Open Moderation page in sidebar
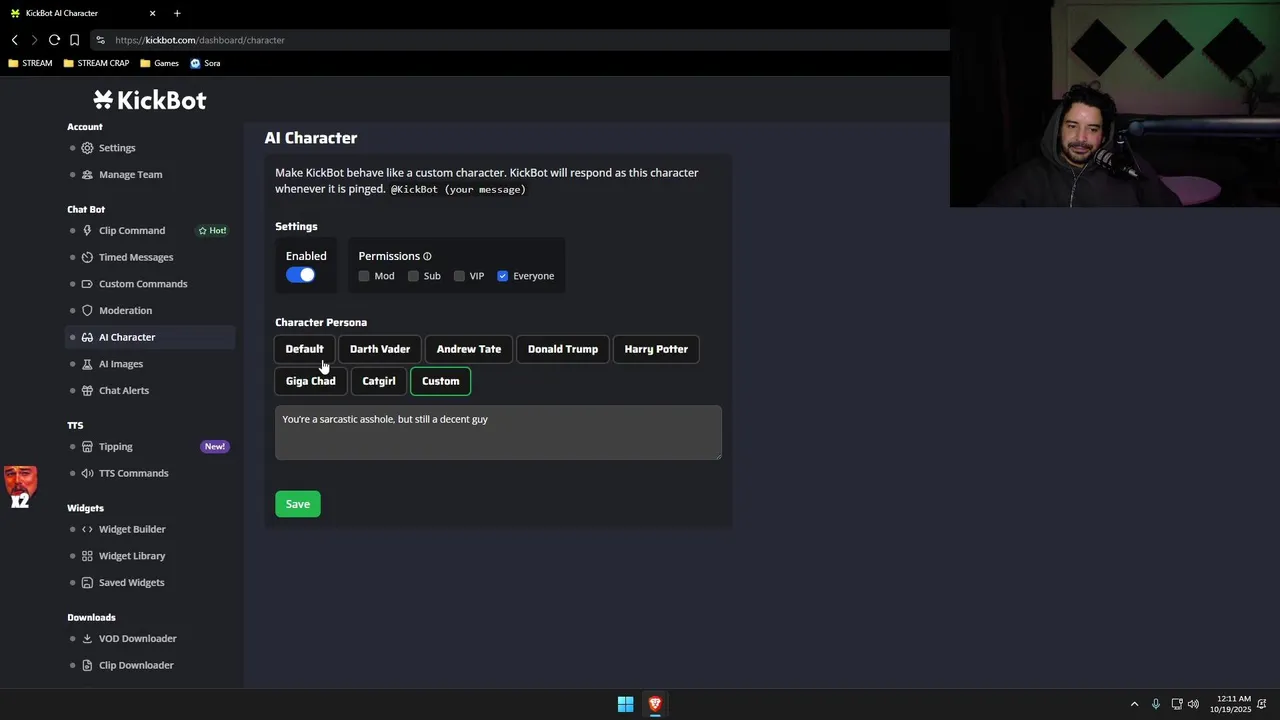Image resolution: width=1280 pixels, height=720 pixels. pos(125,311)
